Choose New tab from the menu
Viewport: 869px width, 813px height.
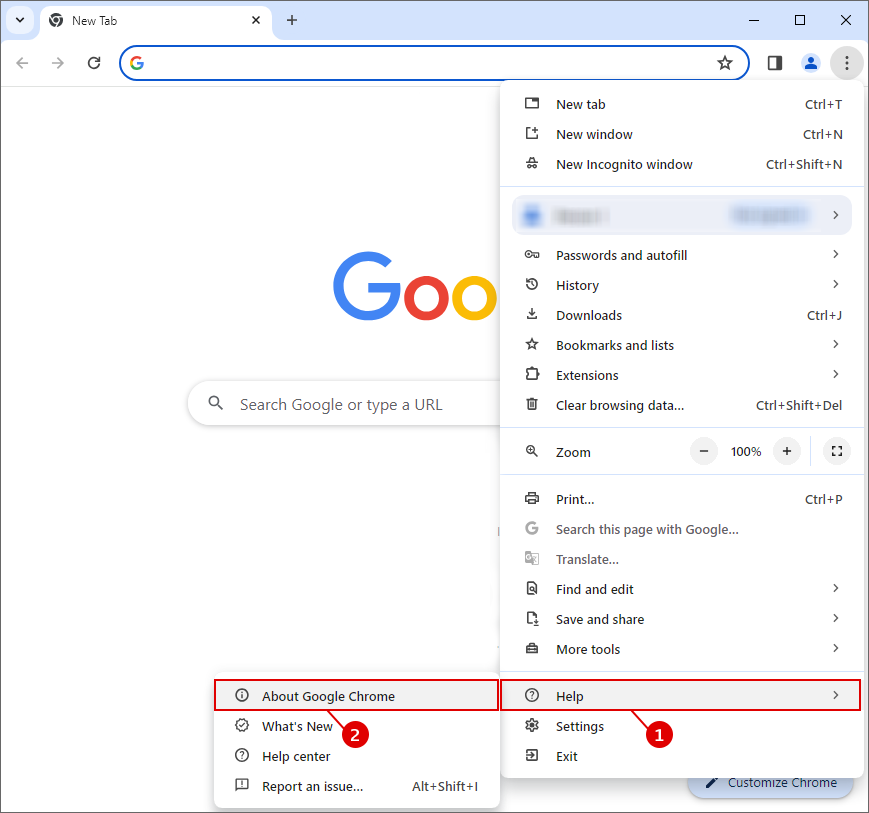(683, 105)
